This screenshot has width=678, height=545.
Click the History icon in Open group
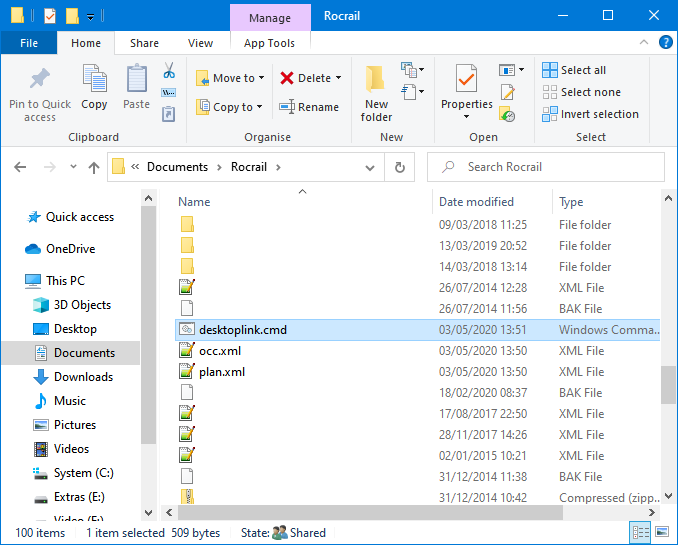click(508, 114)
